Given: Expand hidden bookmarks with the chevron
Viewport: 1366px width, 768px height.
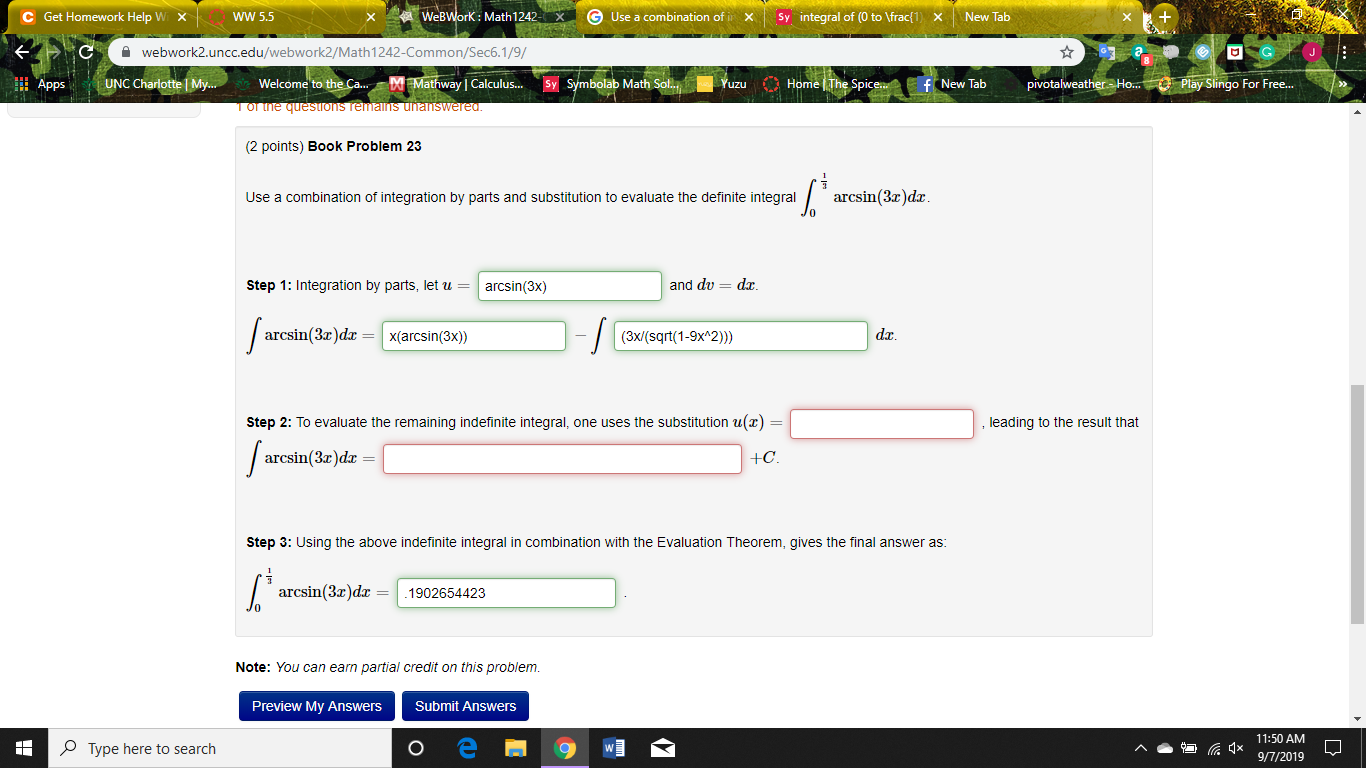Looking at the screenshot, I should 1342,84.
